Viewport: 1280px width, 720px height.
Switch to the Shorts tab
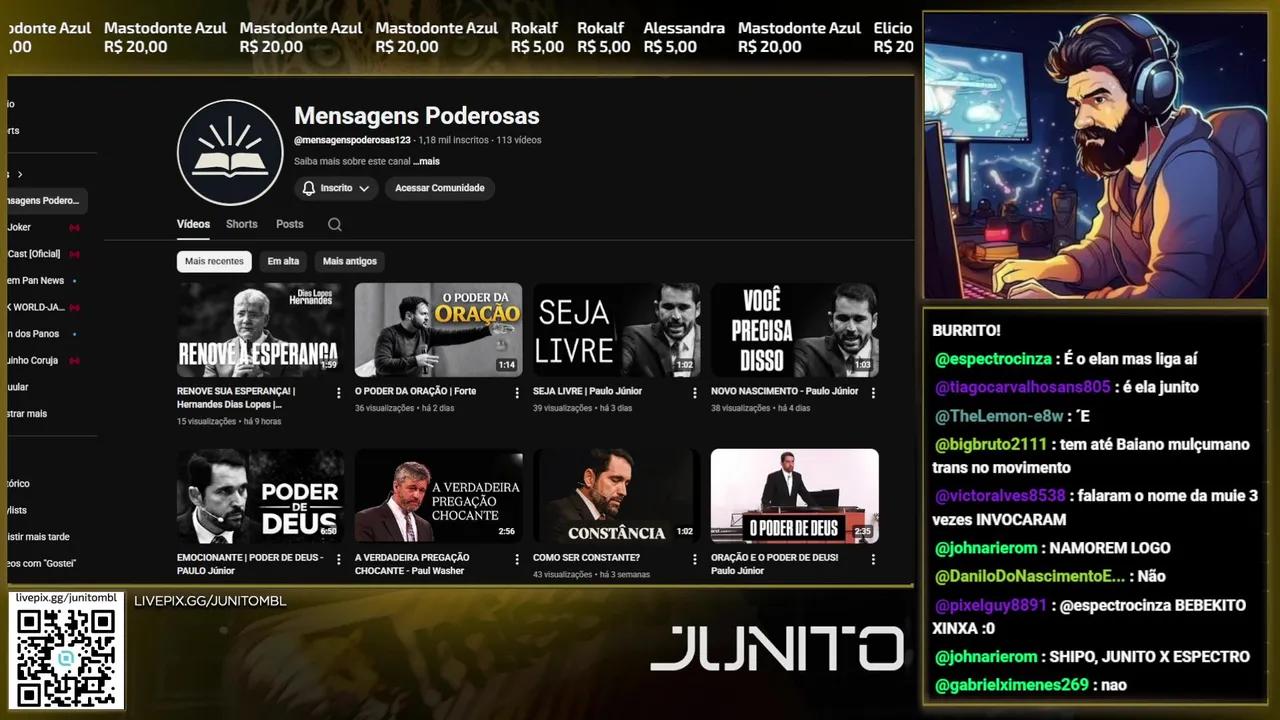(241, 224)
